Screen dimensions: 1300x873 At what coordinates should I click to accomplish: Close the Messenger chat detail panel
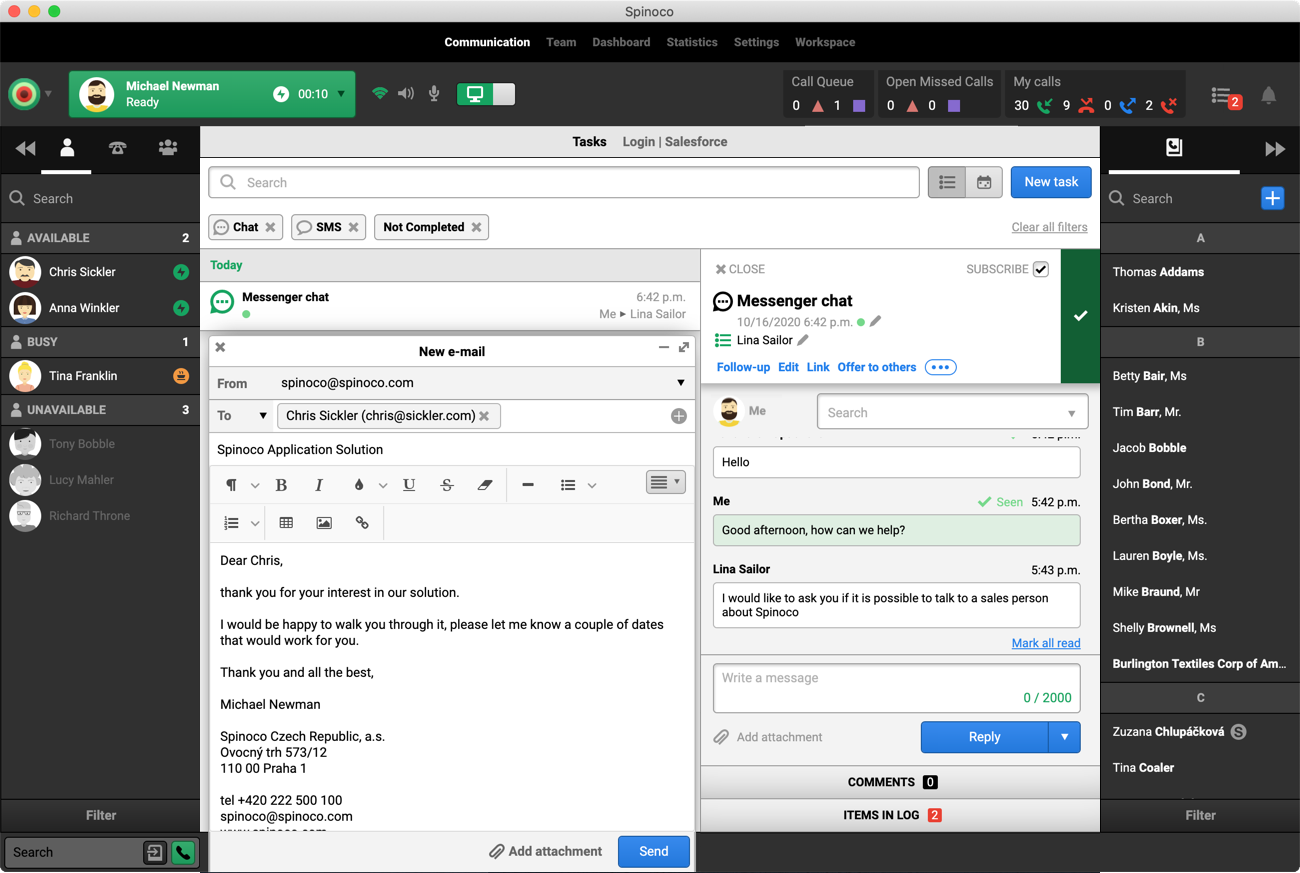point(740,269)
